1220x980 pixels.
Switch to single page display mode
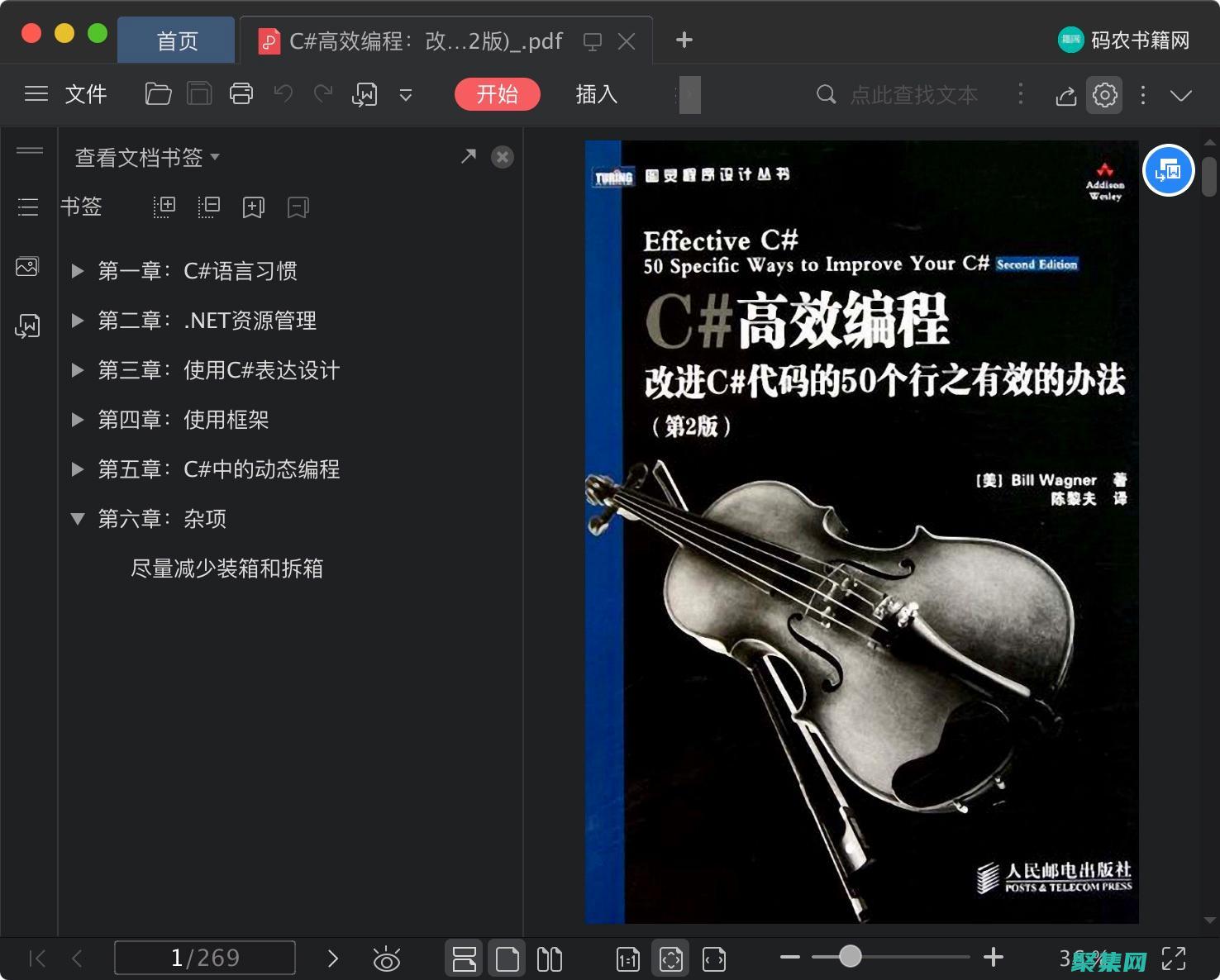[x=507, y=958]
